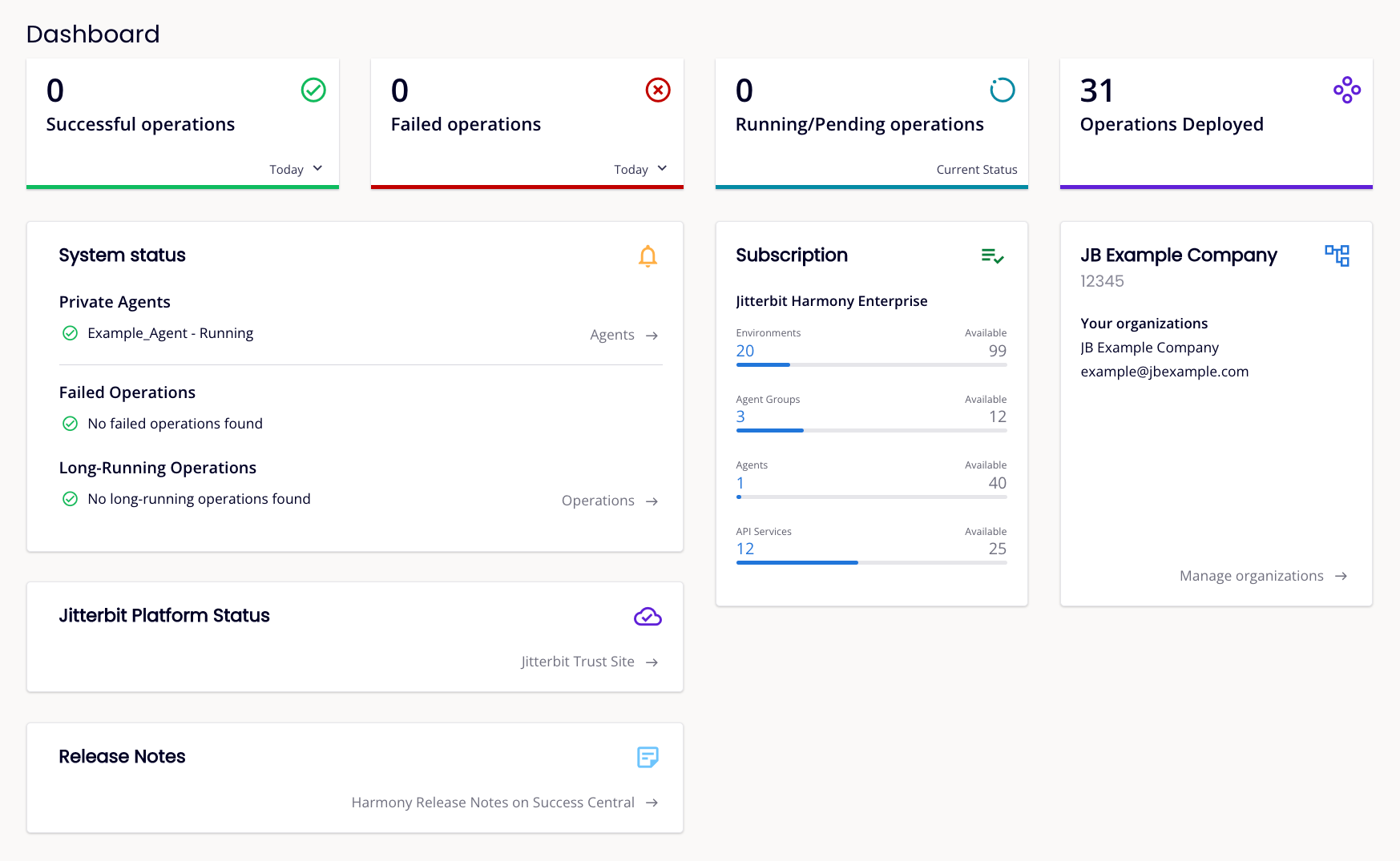Click the 31 operations deployed number
The width and height of the screenshot is (1400, 861).
(x=1097, y=91)
